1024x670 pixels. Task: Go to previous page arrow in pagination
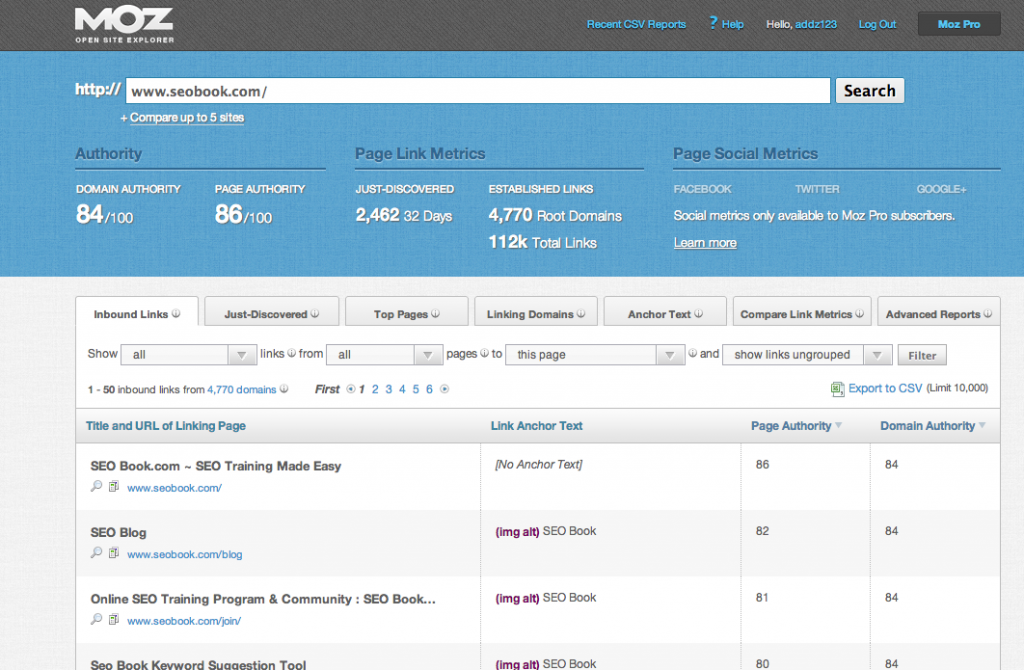(351, 389)
